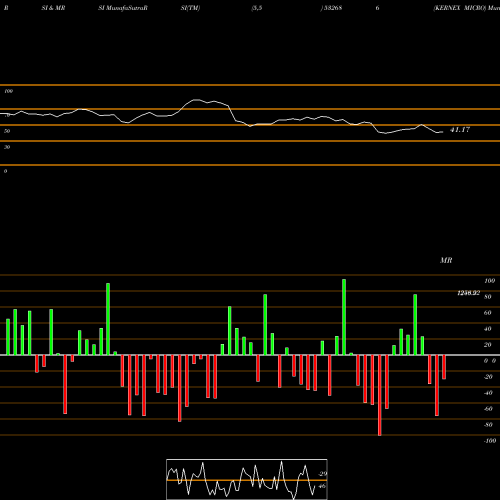Click the 'SI & MR' header text
This screenshot has height=500, width=500.
53,8
